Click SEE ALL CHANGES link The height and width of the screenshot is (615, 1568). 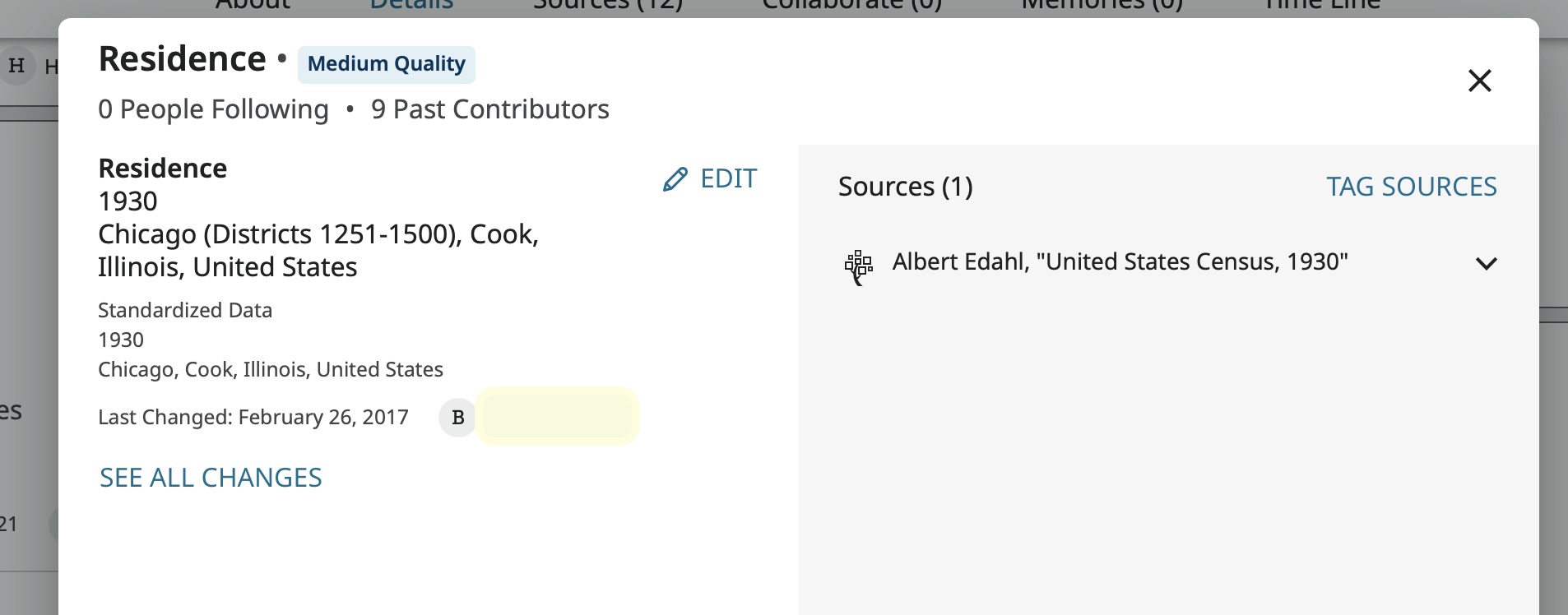(x=211, y=478)
